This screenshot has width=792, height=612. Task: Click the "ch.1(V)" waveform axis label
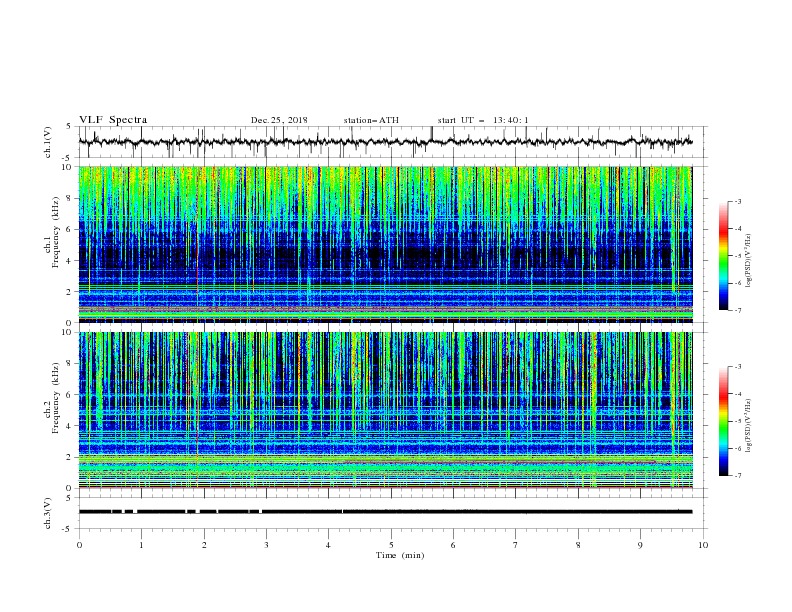(48, 142)
